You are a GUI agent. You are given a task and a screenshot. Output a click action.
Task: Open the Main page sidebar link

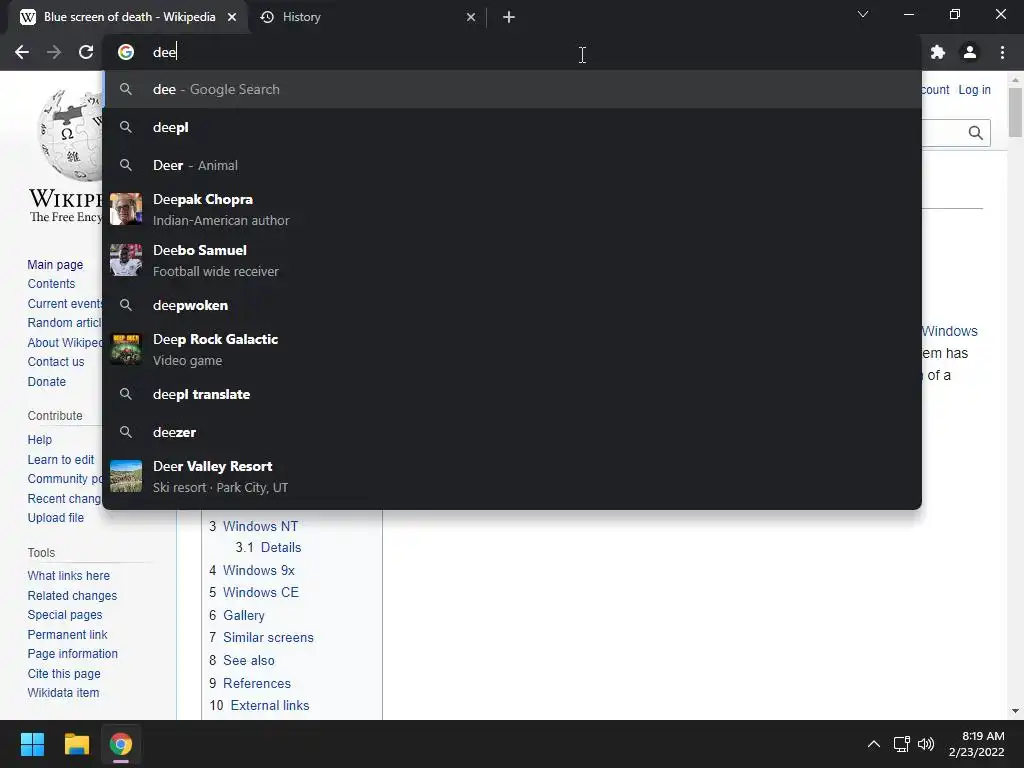pyautogui.click(x=56, y=264)
